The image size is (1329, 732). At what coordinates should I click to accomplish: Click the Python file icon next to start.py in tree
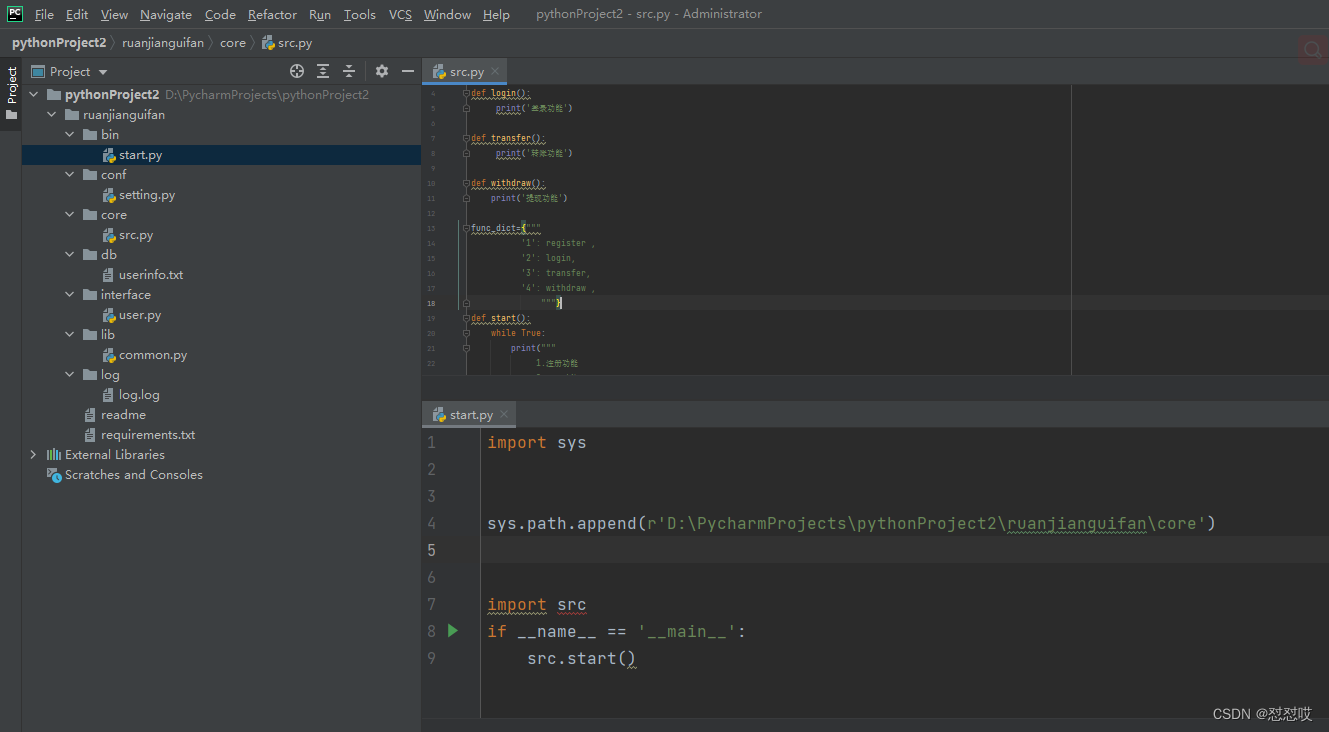[109, 155]
